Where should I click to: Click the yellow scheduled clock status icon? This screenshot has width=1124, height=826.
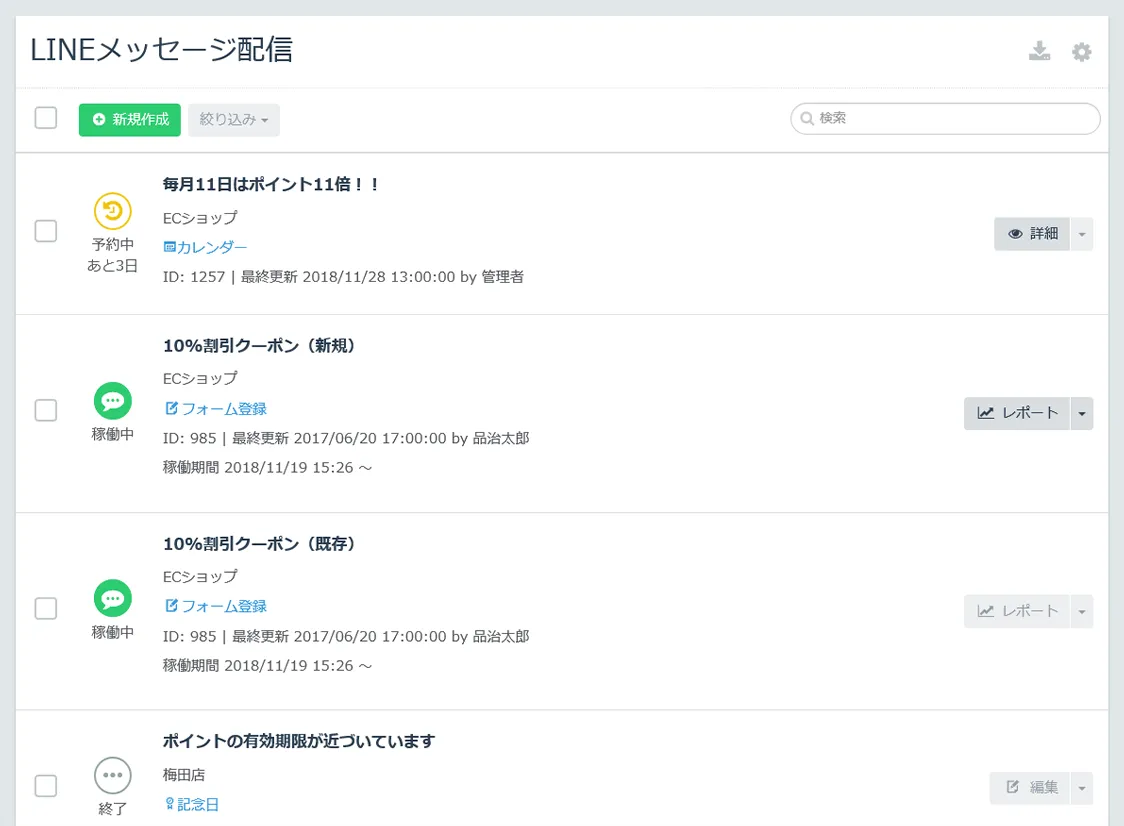click(113, 211)
